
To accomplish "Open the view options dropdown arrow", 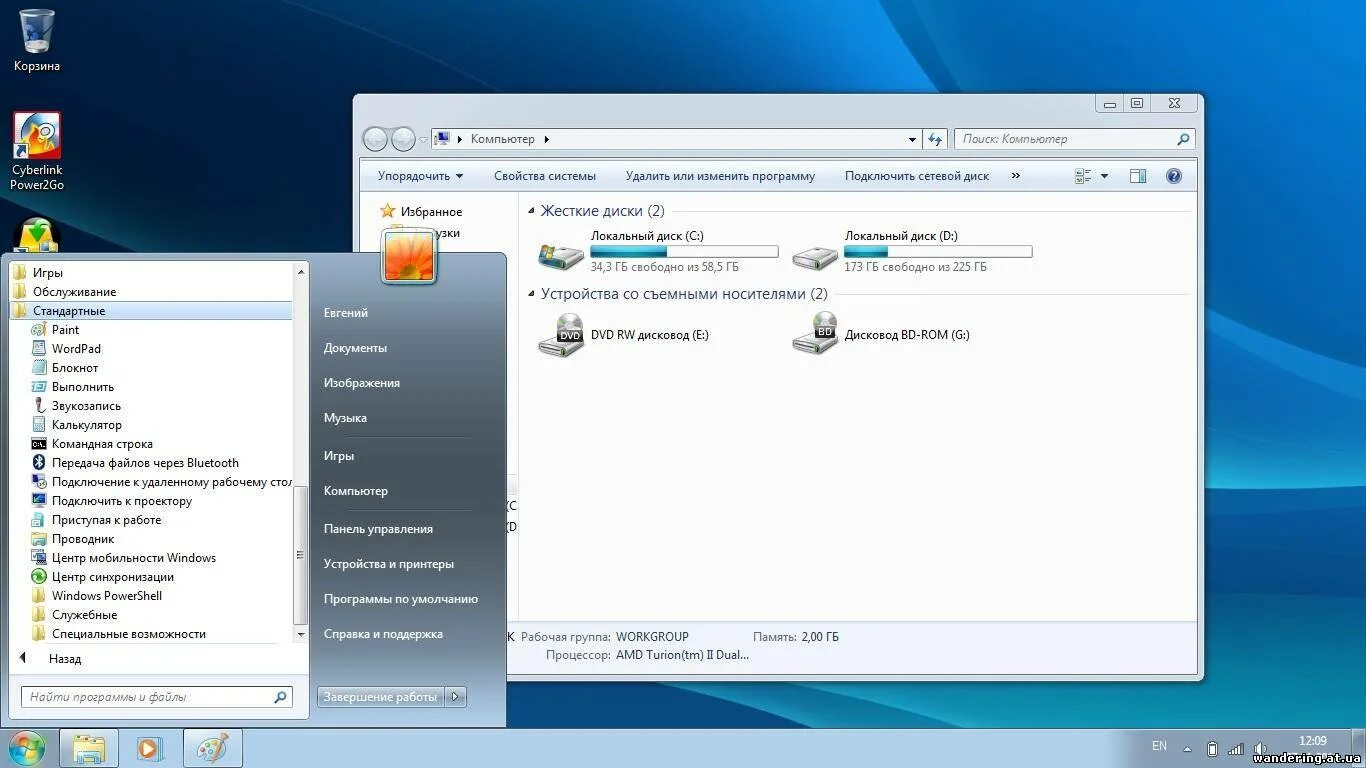I will [1104, 176].
